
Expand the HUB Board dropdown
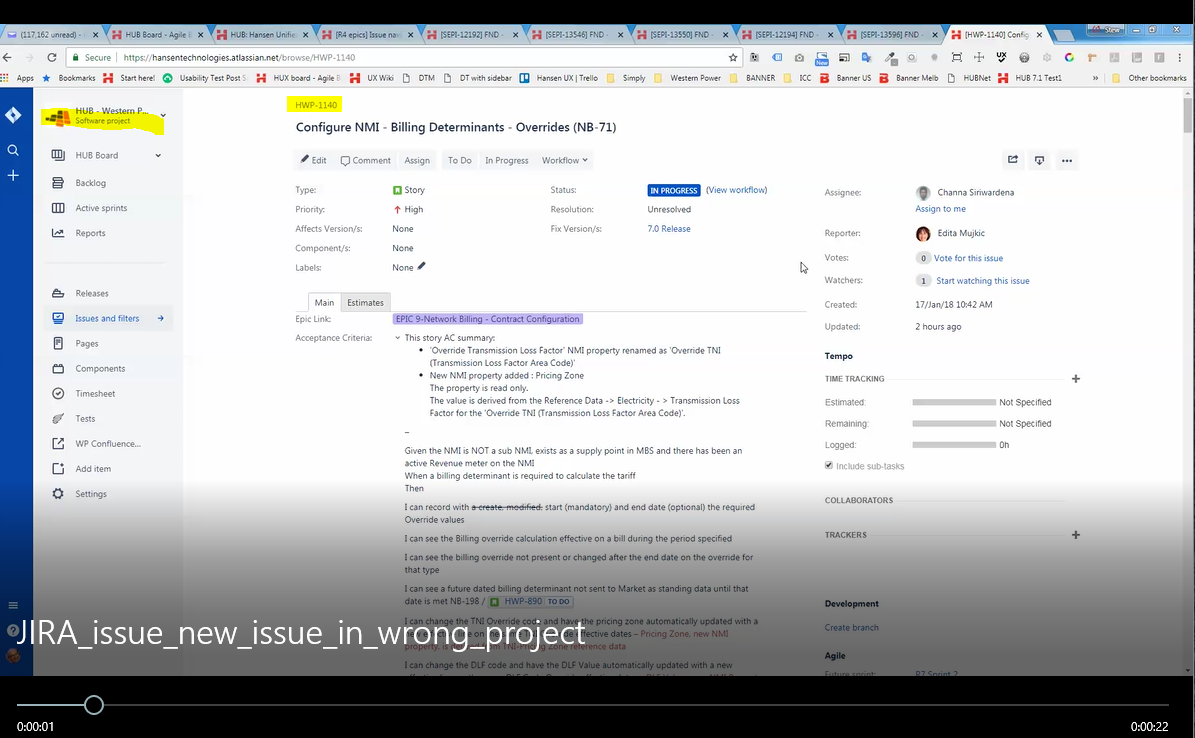click(158, 156)
